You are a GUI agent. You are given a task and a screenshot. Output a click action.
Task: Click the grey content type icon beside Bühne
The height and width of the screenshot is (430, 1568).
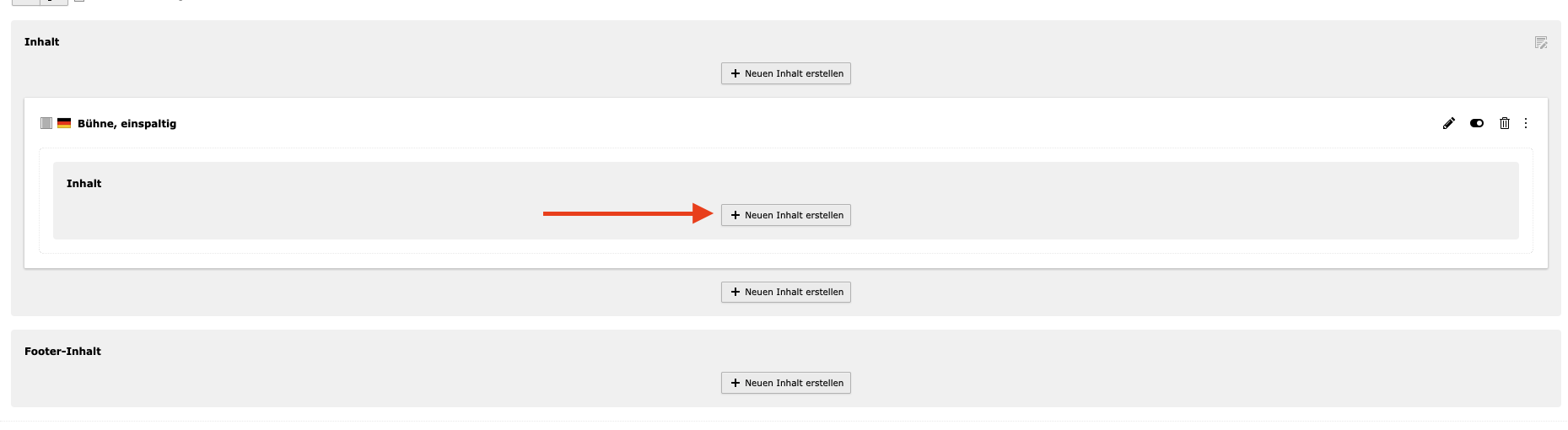[x=46, y=123]
